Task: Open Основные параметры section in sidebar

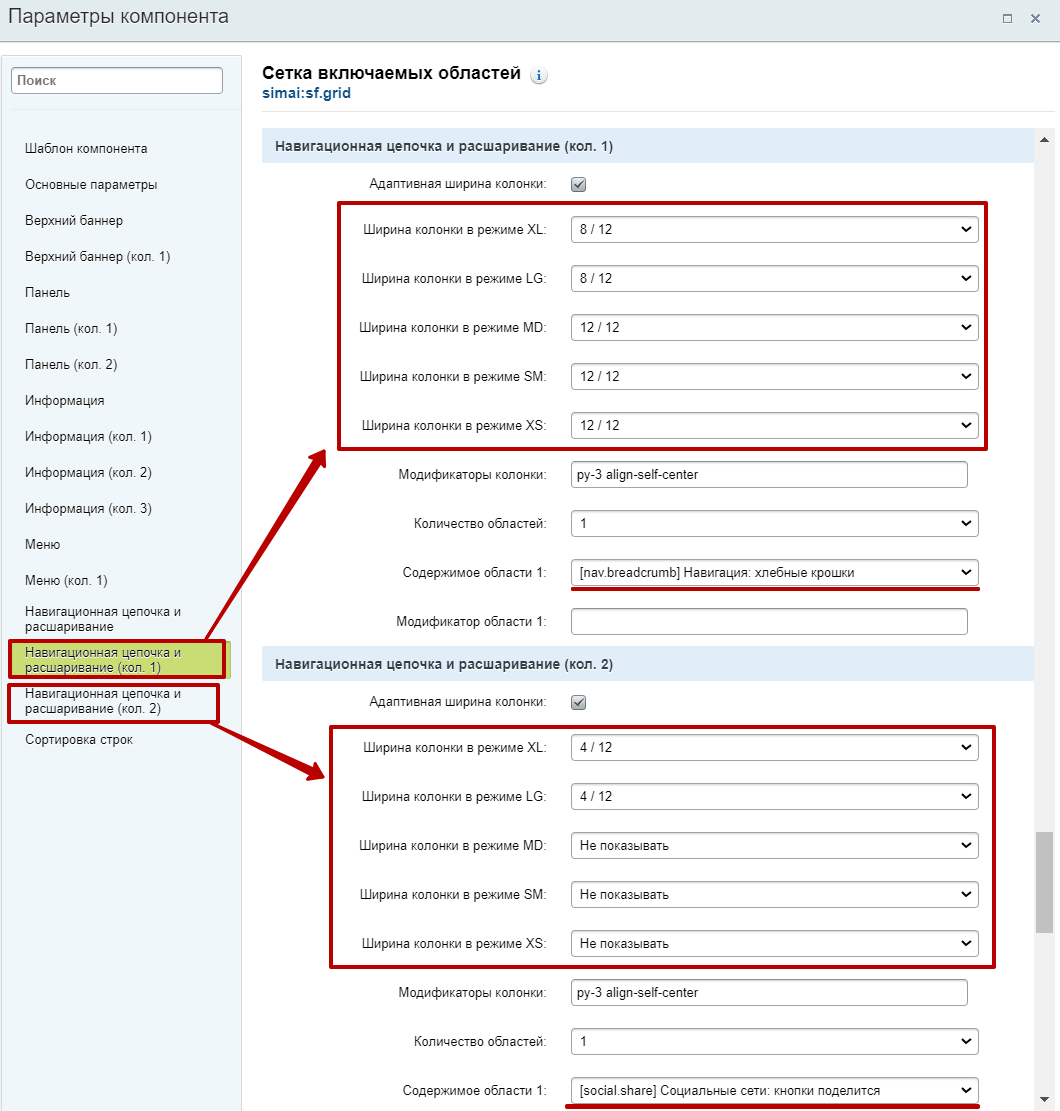Action: (x=91, y=185)
